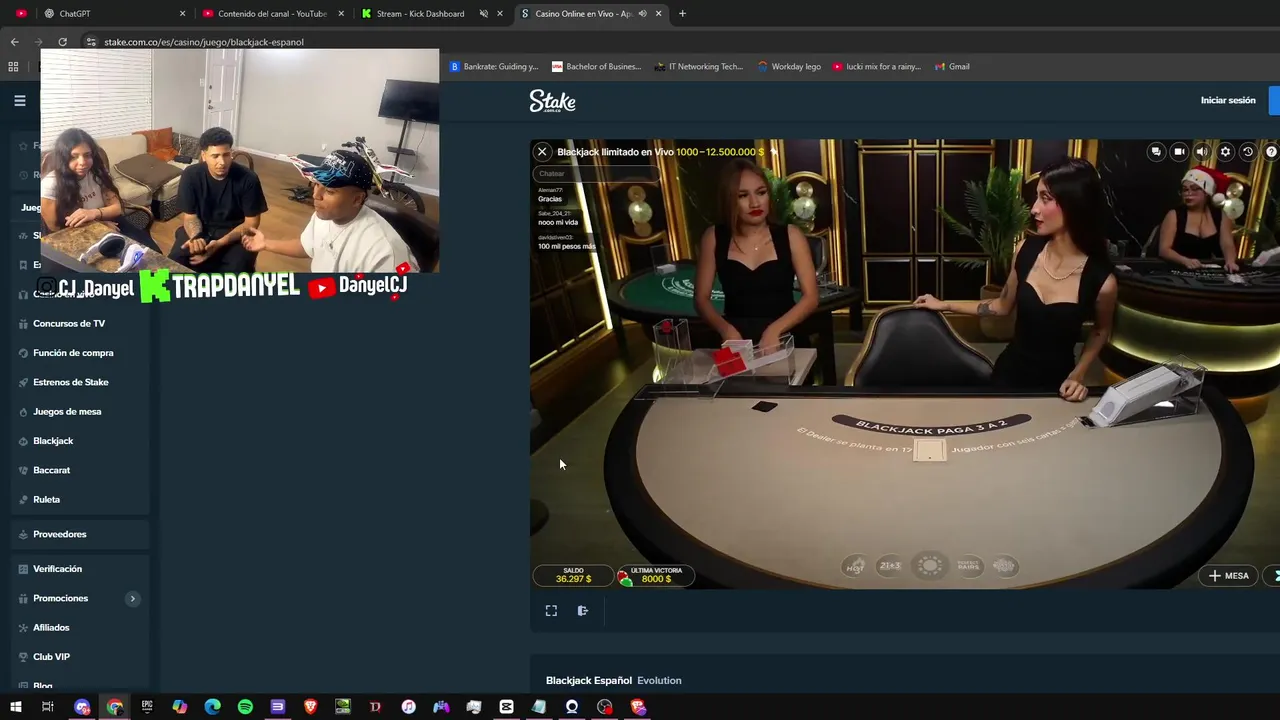Open Baccarat category in sidebar

tap(51, 470)
